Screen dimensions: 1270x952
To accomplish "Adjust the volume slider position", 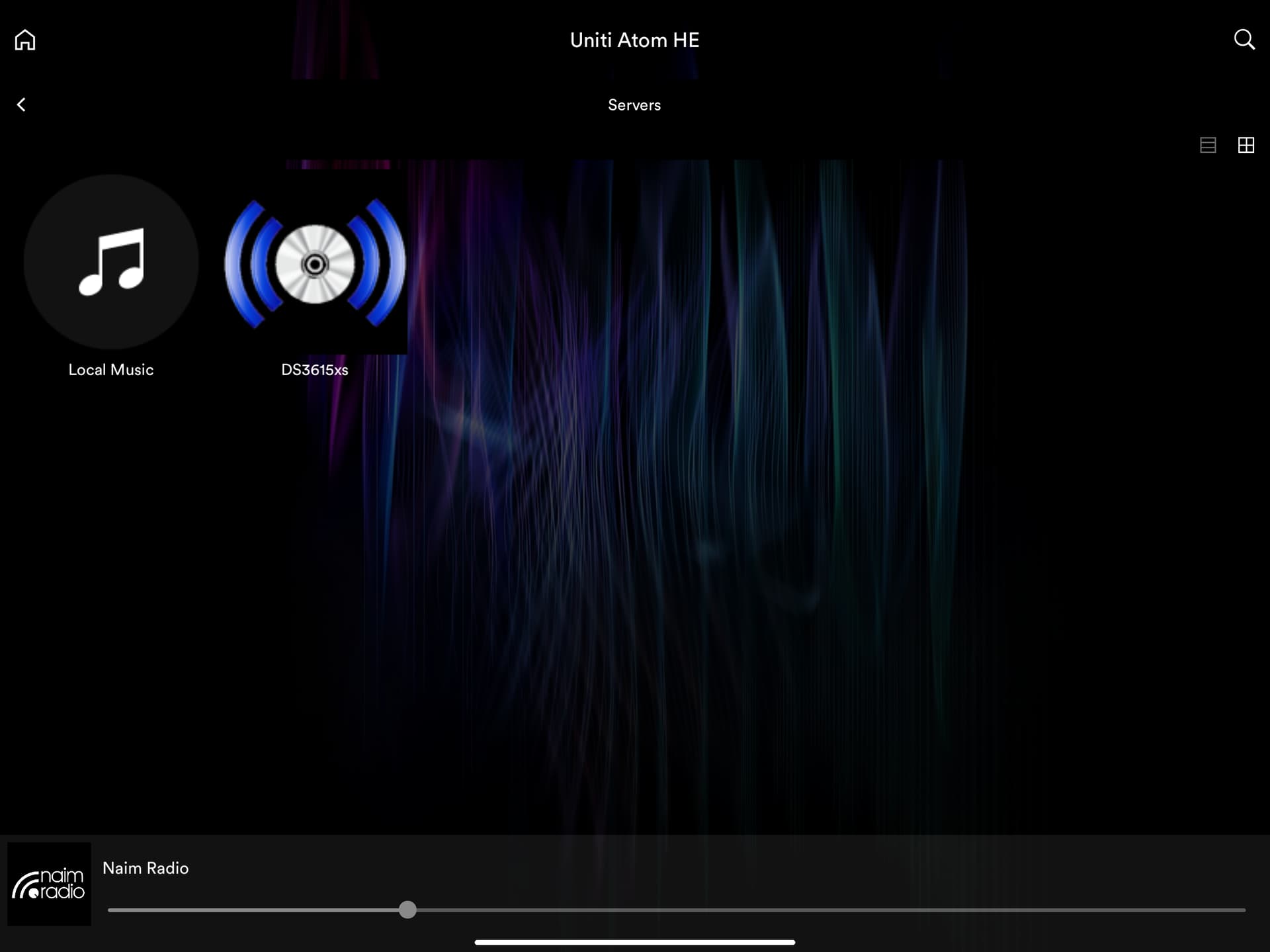I will (x=407, y=911).
